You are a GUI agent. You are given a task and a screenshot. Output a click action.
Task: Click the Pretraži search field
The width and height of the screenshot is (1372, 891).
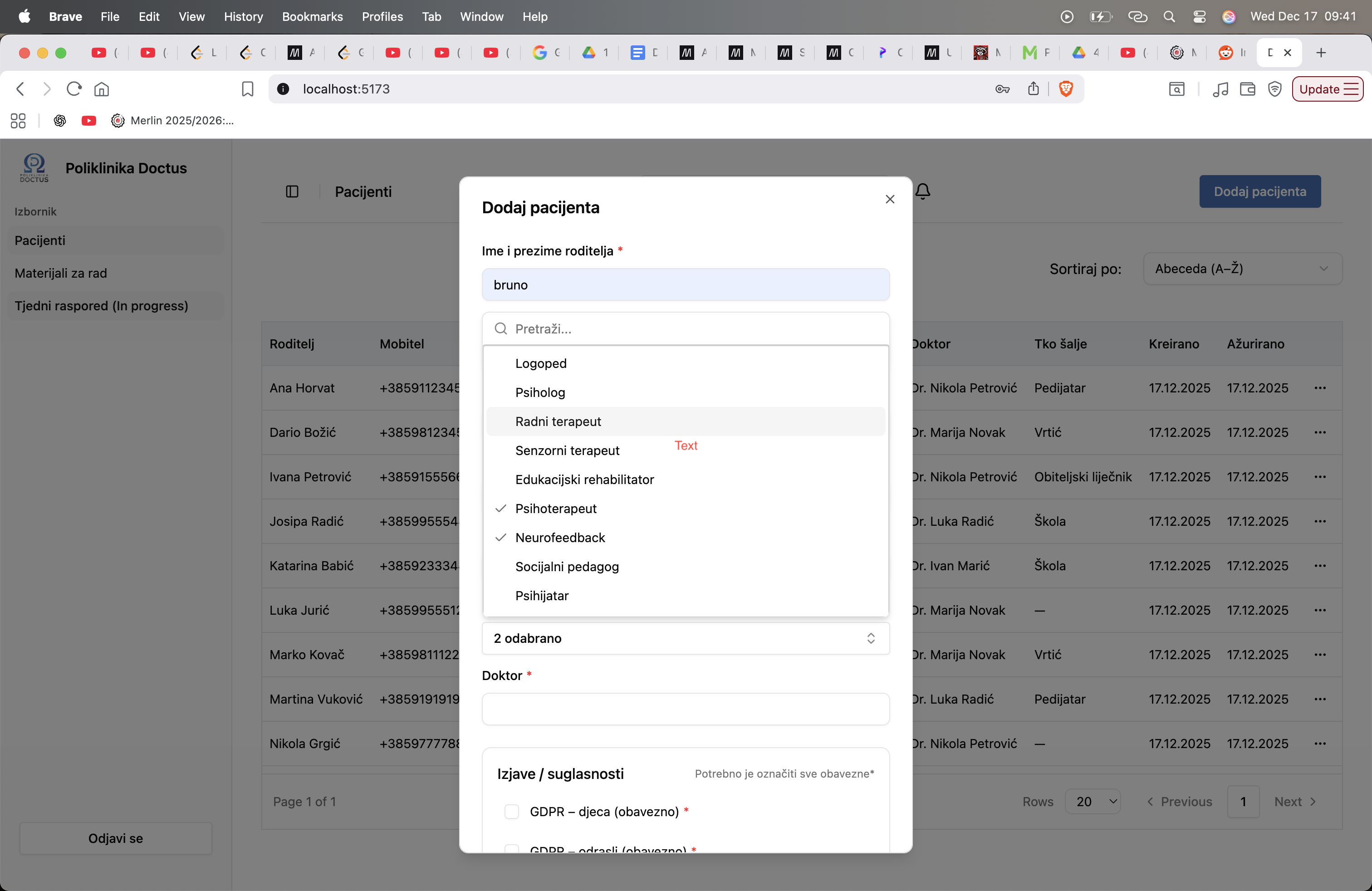click(686, 328)
